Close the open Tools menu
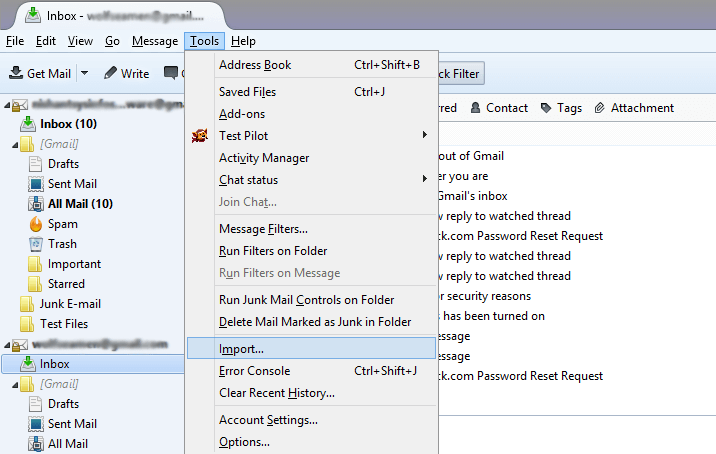 coord(204,41)
